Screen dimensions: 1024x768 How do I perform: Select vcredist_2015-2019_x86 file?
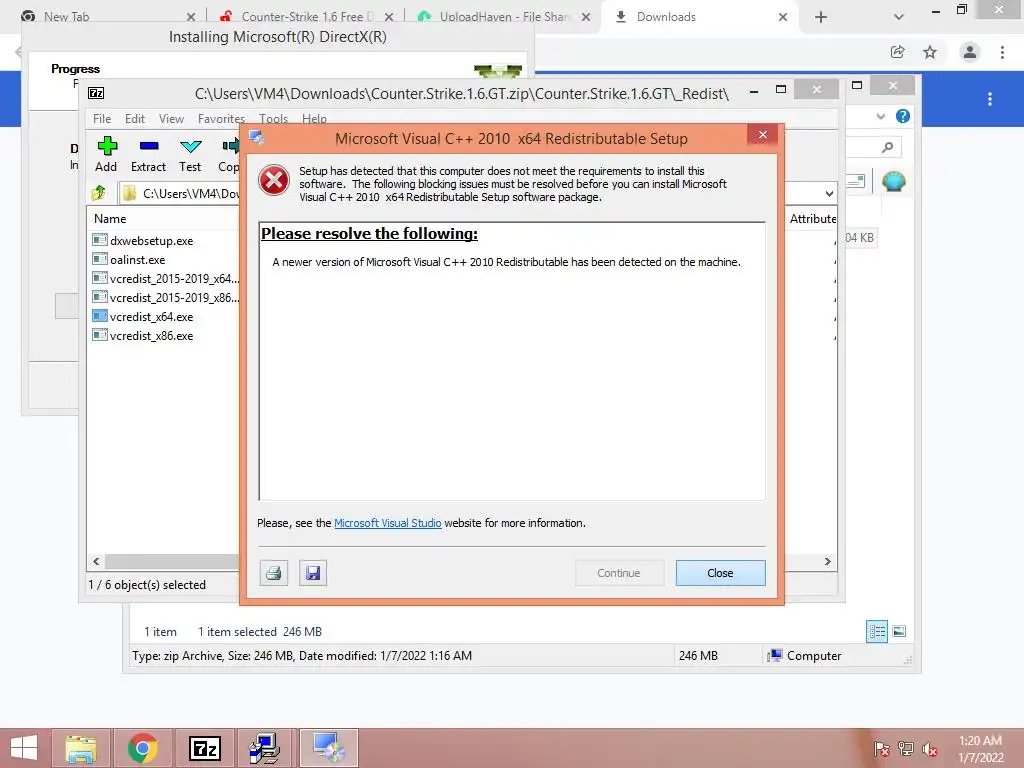tap(166, 297)
